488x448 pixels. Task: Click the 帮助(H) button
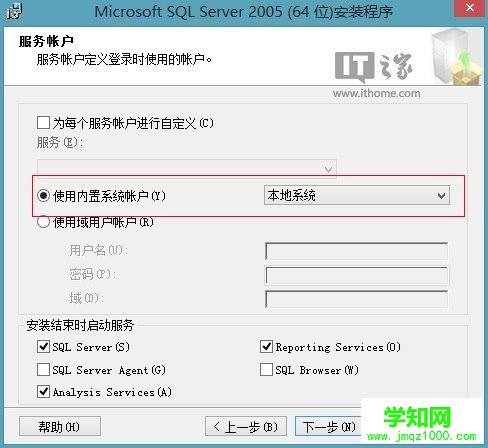(60, 426)
